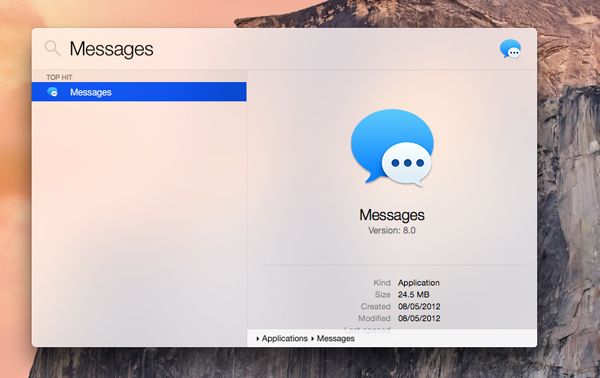The image size is (600, 378).
Task: Click the TOP HIT section header
Action: click(59, 77)
